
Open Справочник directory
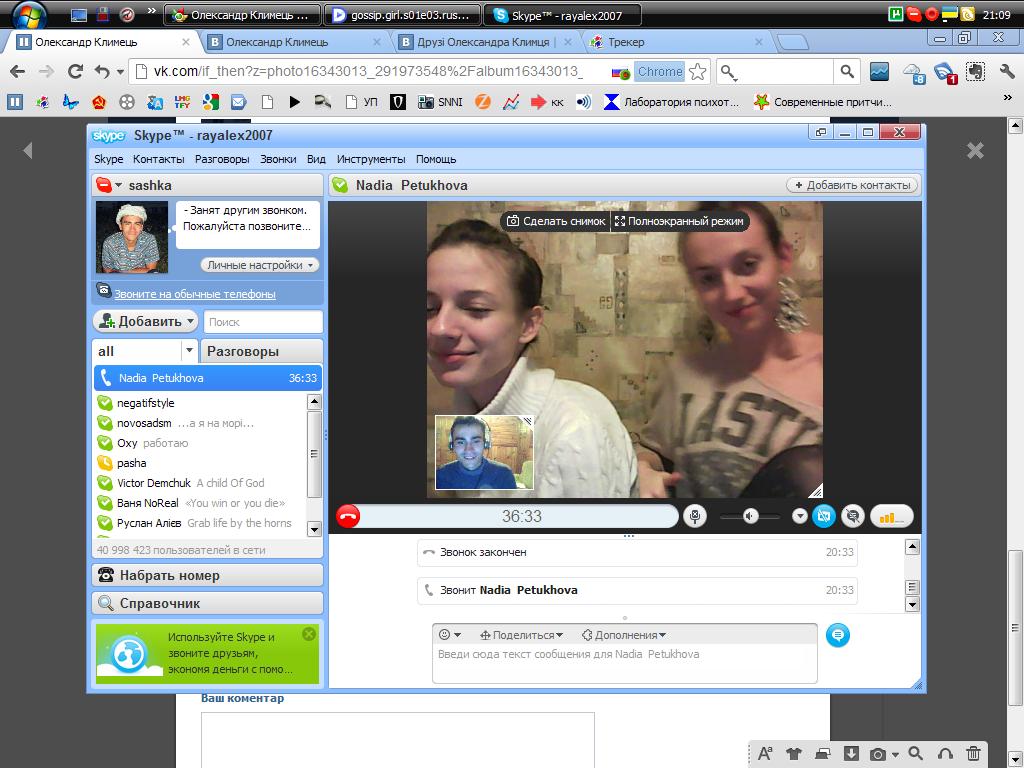click(x=208, y=603)
